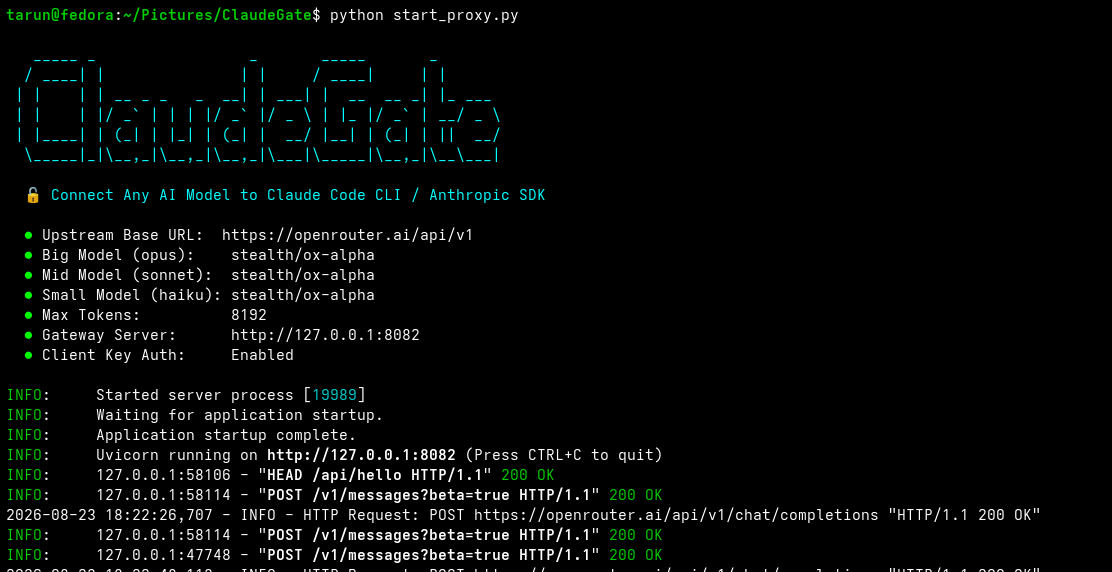
Task: Click the client address 127.0.0.1:58106
Action: coord(164,474)
